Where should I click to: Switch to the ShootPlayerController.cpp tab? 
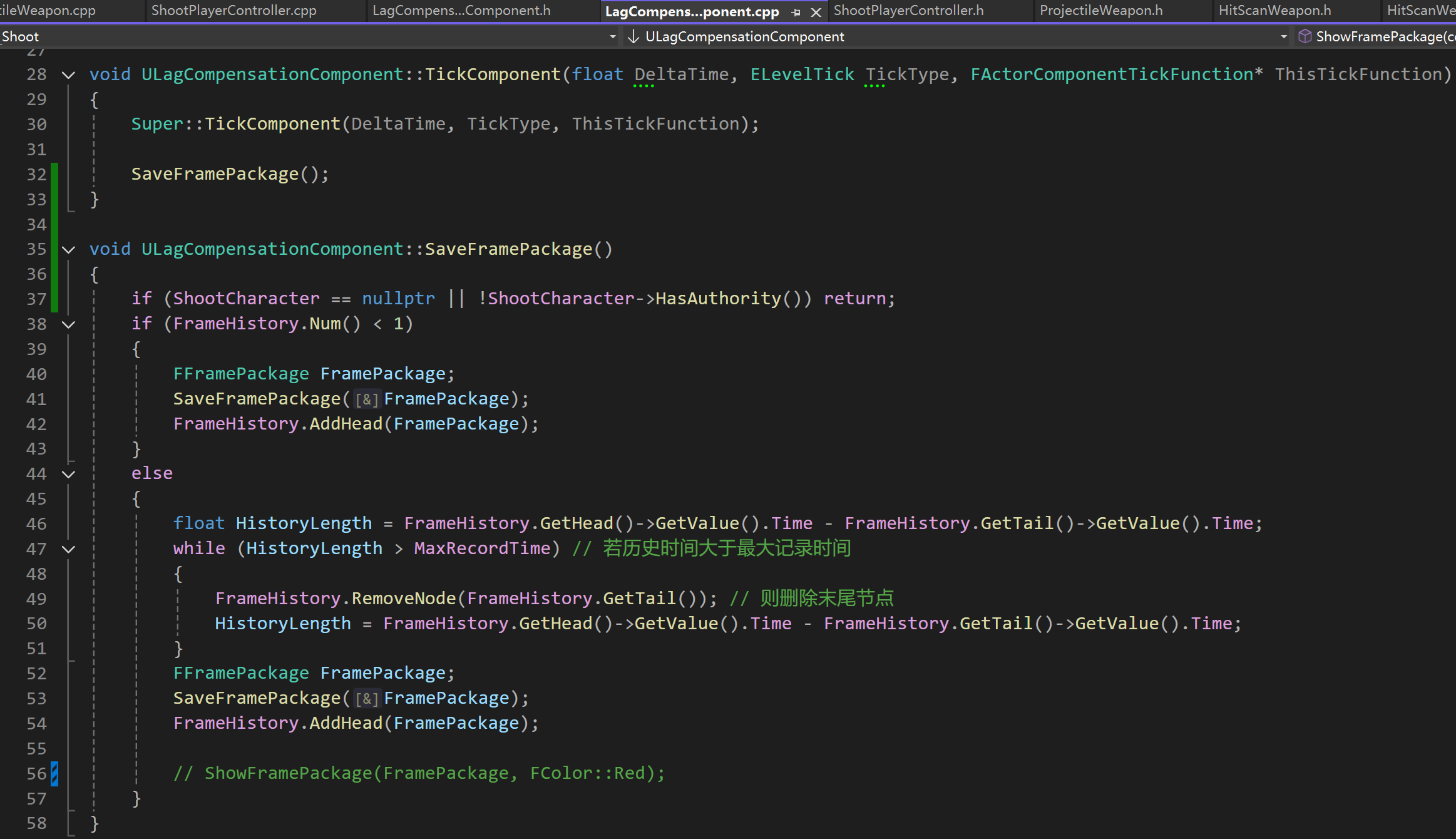(x=233, y=11)
